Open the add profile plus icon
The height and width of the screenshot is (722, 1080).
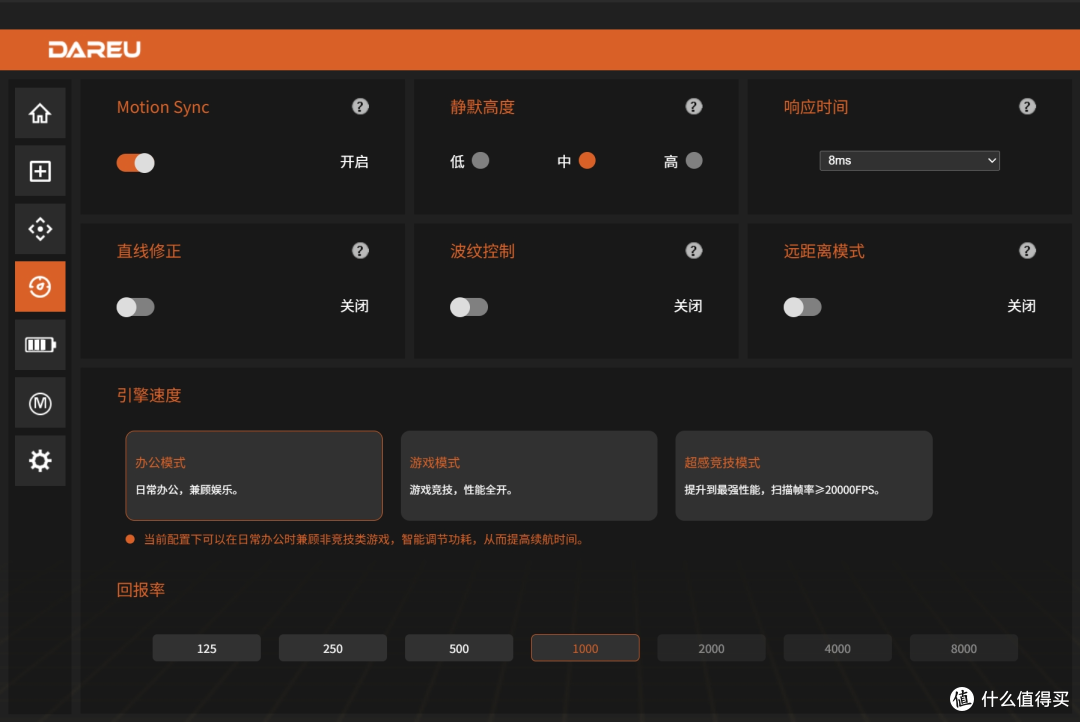(40, 171)
